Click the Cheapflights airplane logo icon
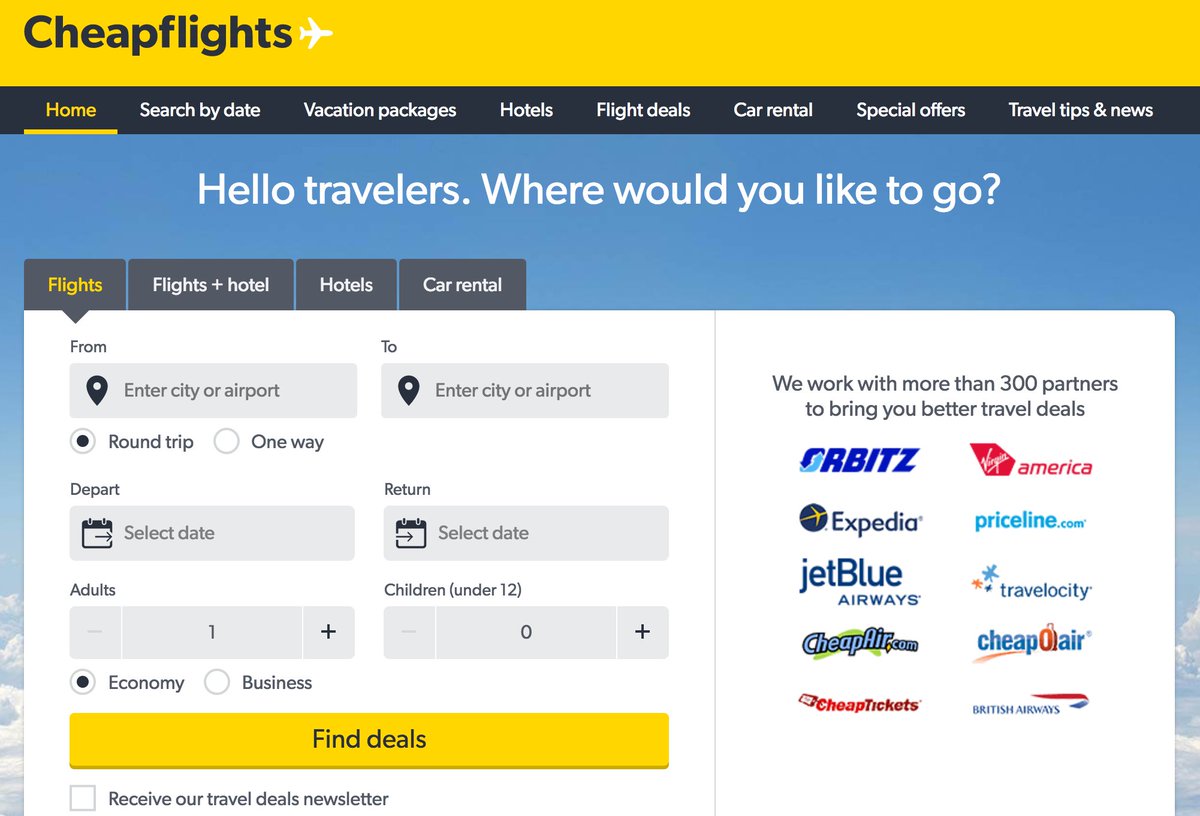 315,34
